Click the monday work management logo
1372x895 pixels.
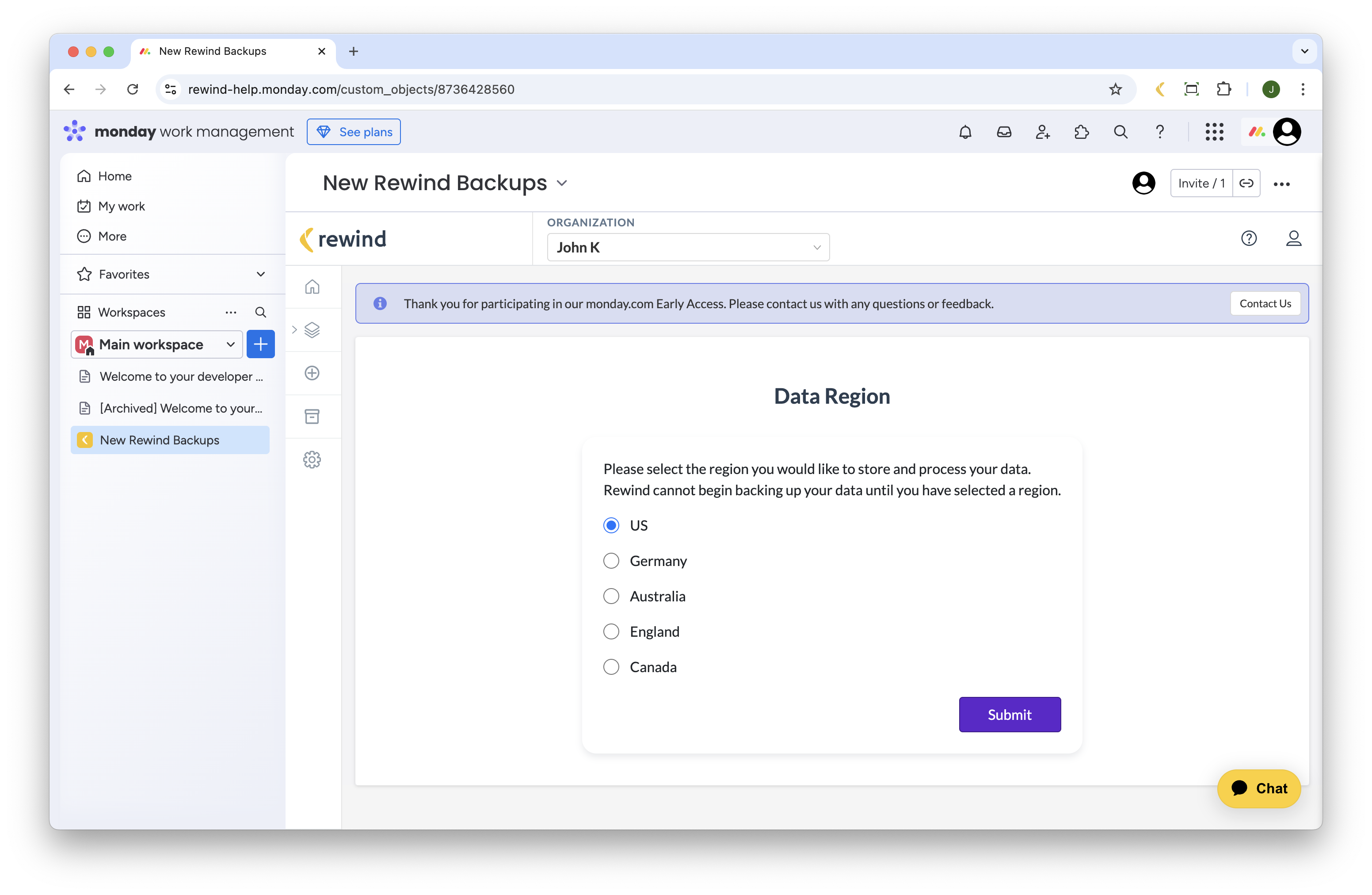(179, 132)
